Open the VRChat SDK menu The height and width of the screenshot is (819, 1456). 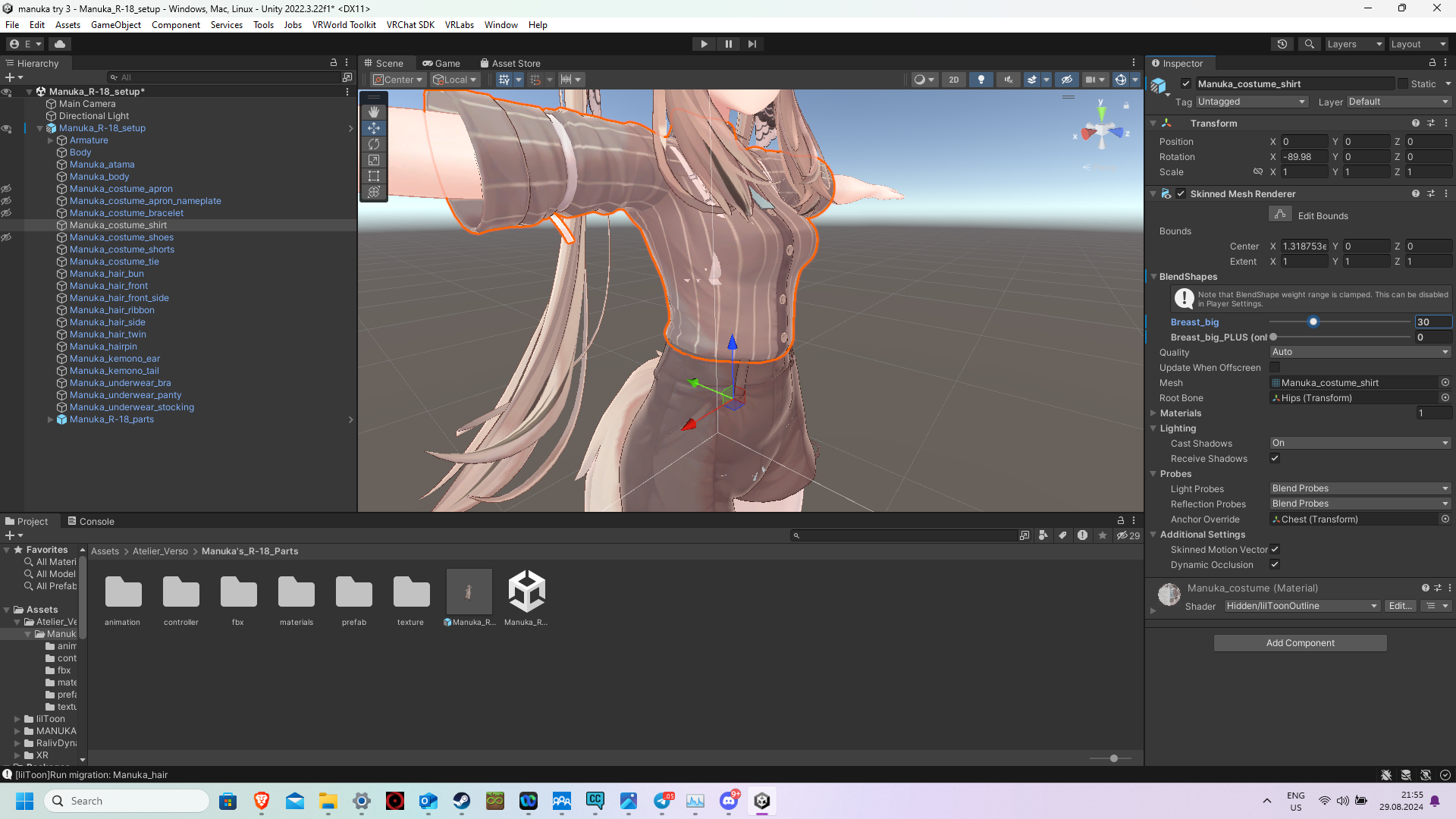coord(410,25)
